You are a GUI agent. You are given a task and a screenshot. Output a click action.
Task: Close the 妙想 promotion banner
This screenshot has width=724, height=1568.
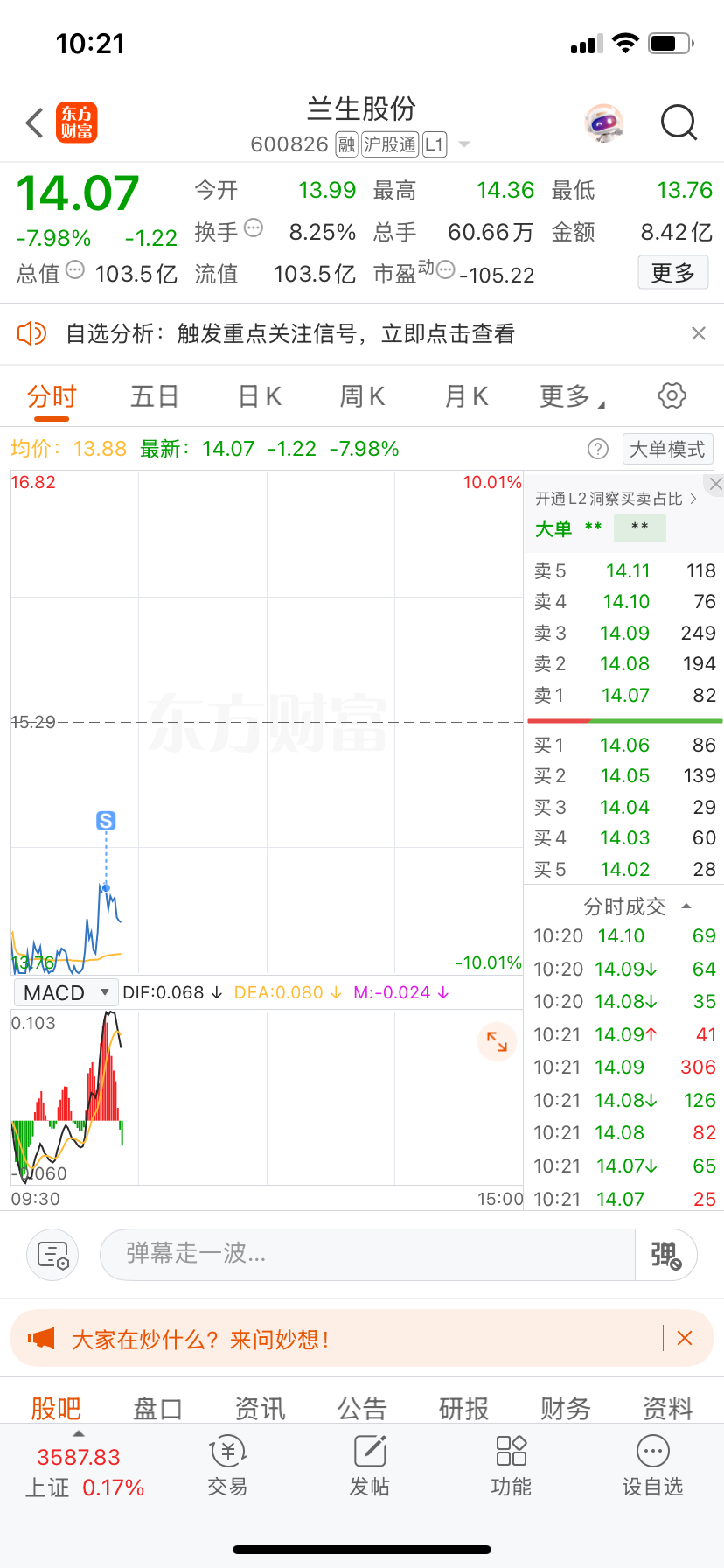coord(685,1338)
